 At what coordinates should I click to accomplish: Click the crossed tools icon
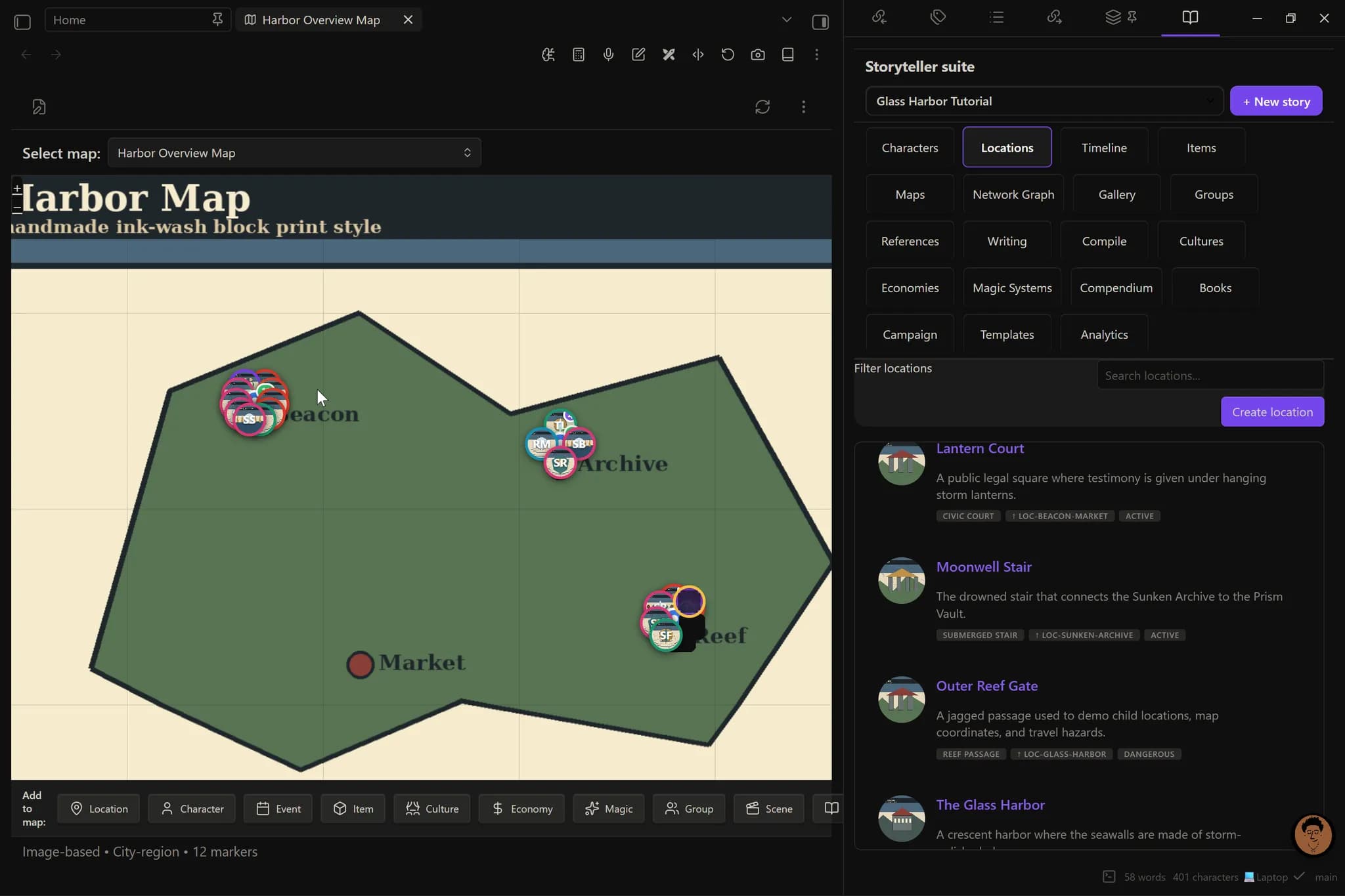pos(669,54)
